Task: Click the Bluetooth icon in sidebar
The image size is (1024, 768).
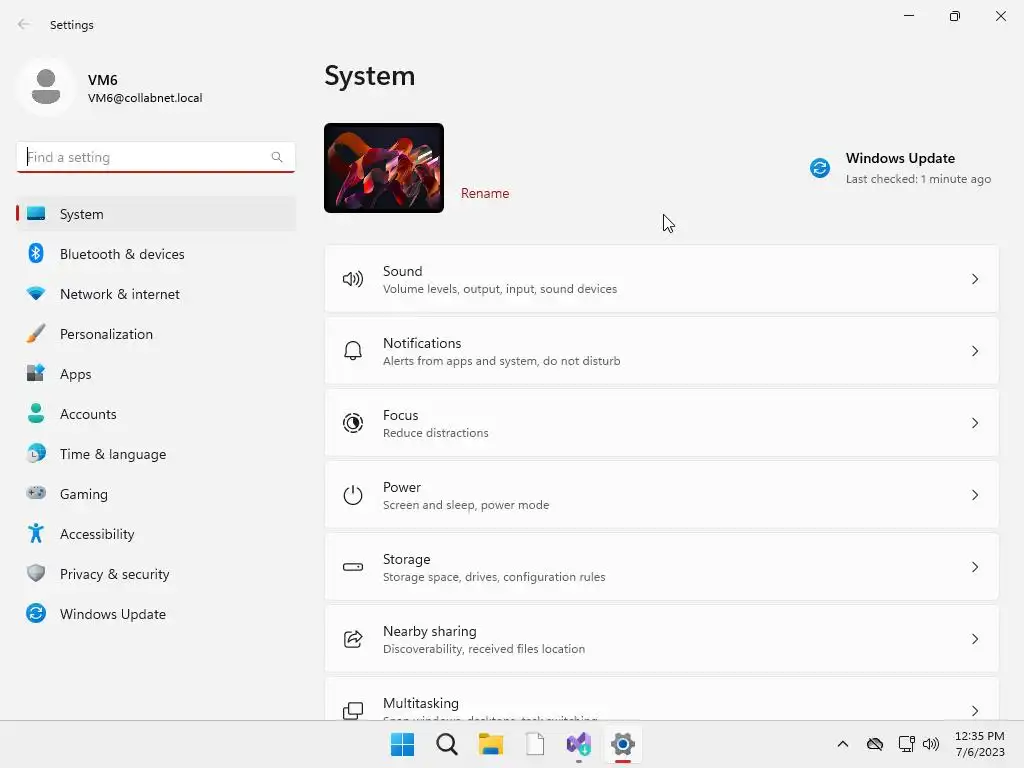Action: 36,253
